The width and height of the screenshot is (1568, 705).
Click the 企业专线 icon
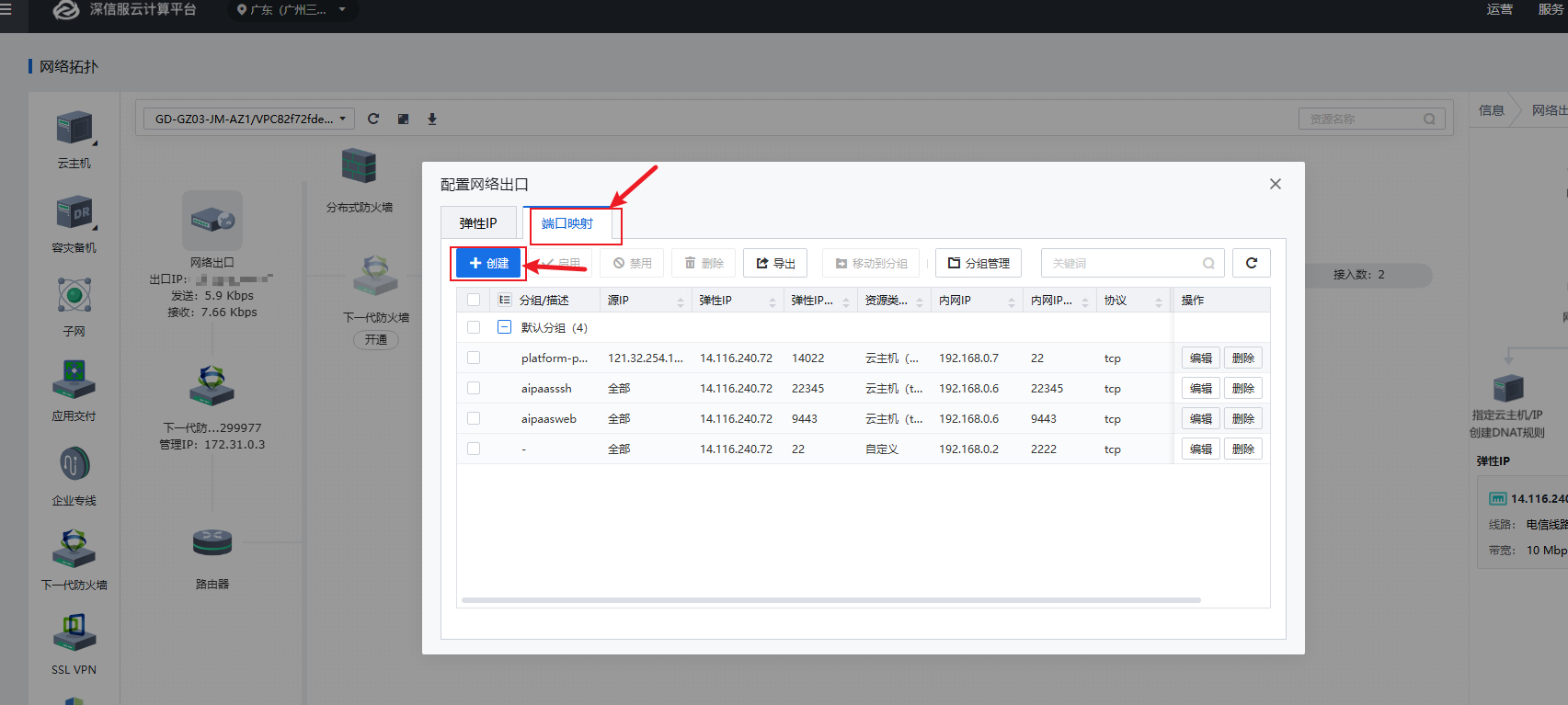tap(74, 464)
